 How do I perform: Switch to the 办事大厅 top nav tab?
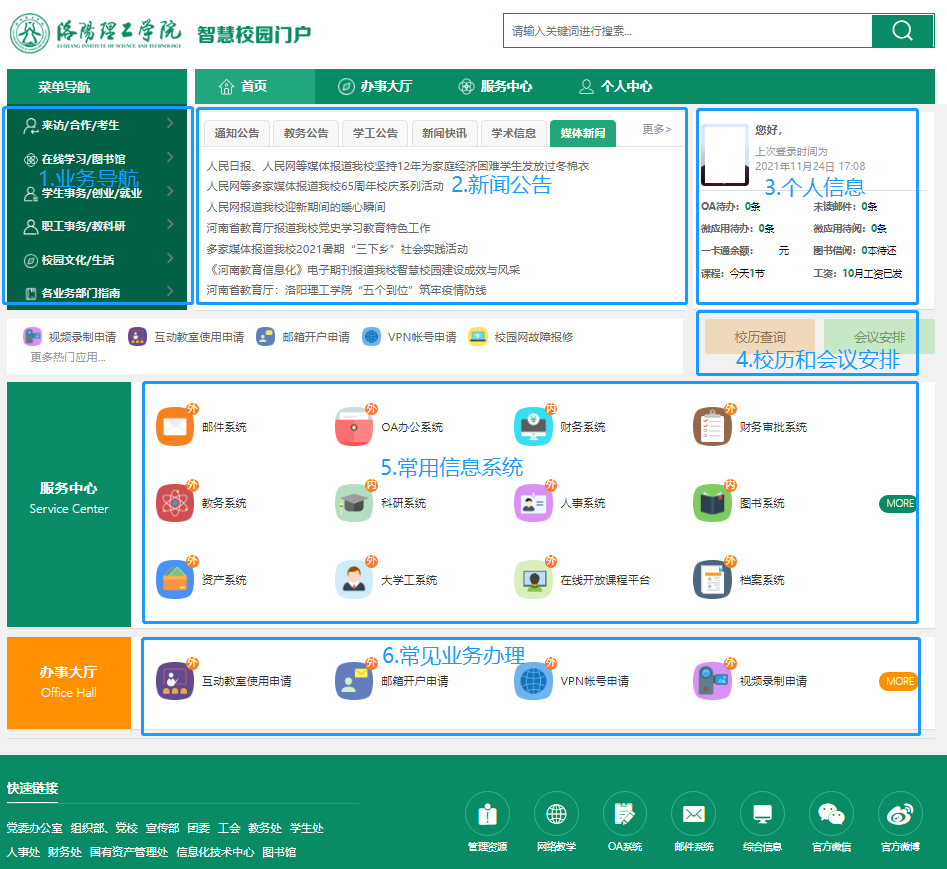coord(375,87)
